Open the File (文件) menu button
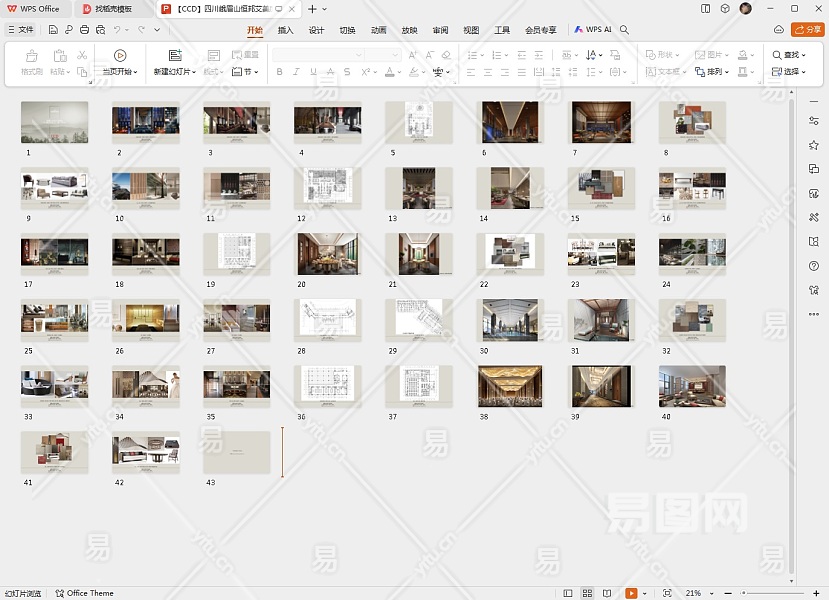 [x=20, y=30]
